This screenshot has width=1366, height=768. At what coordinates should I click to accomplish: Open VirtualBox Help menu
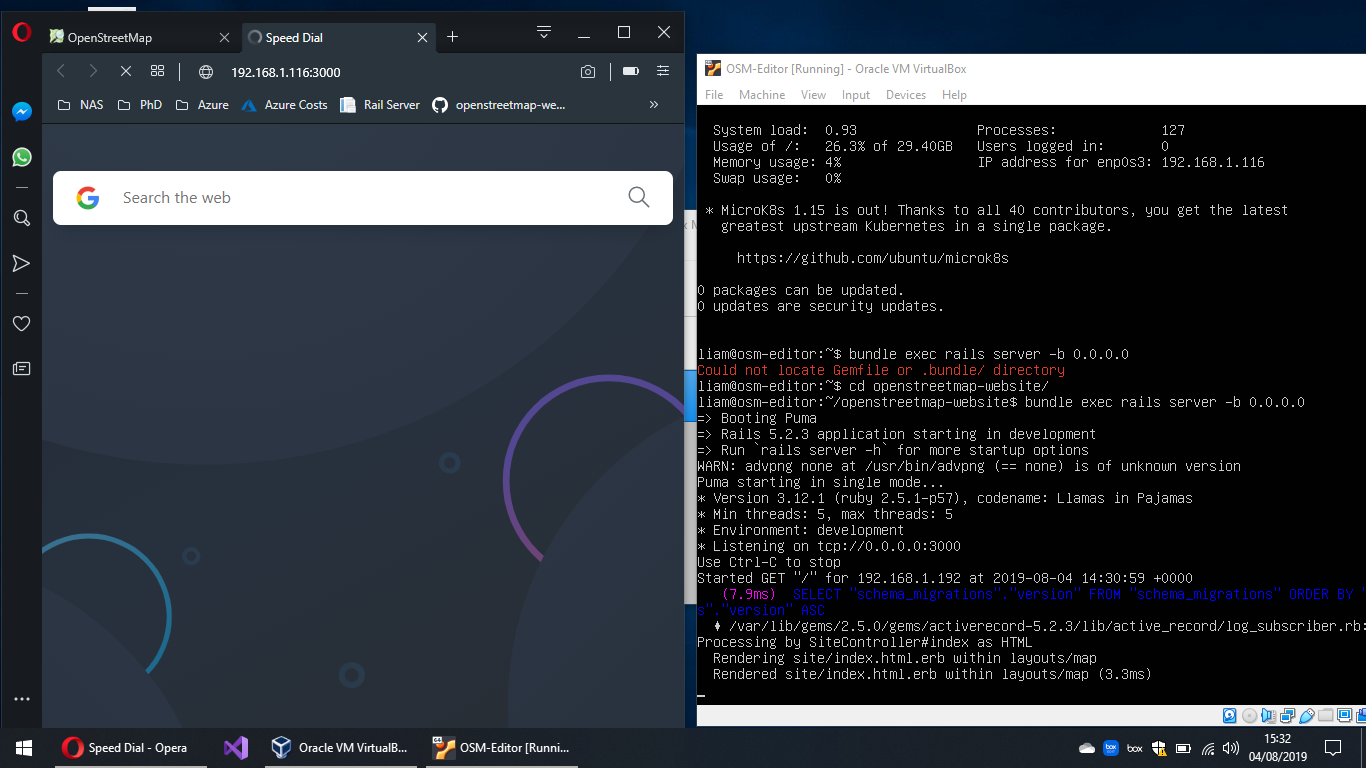[x=954, y=95]
